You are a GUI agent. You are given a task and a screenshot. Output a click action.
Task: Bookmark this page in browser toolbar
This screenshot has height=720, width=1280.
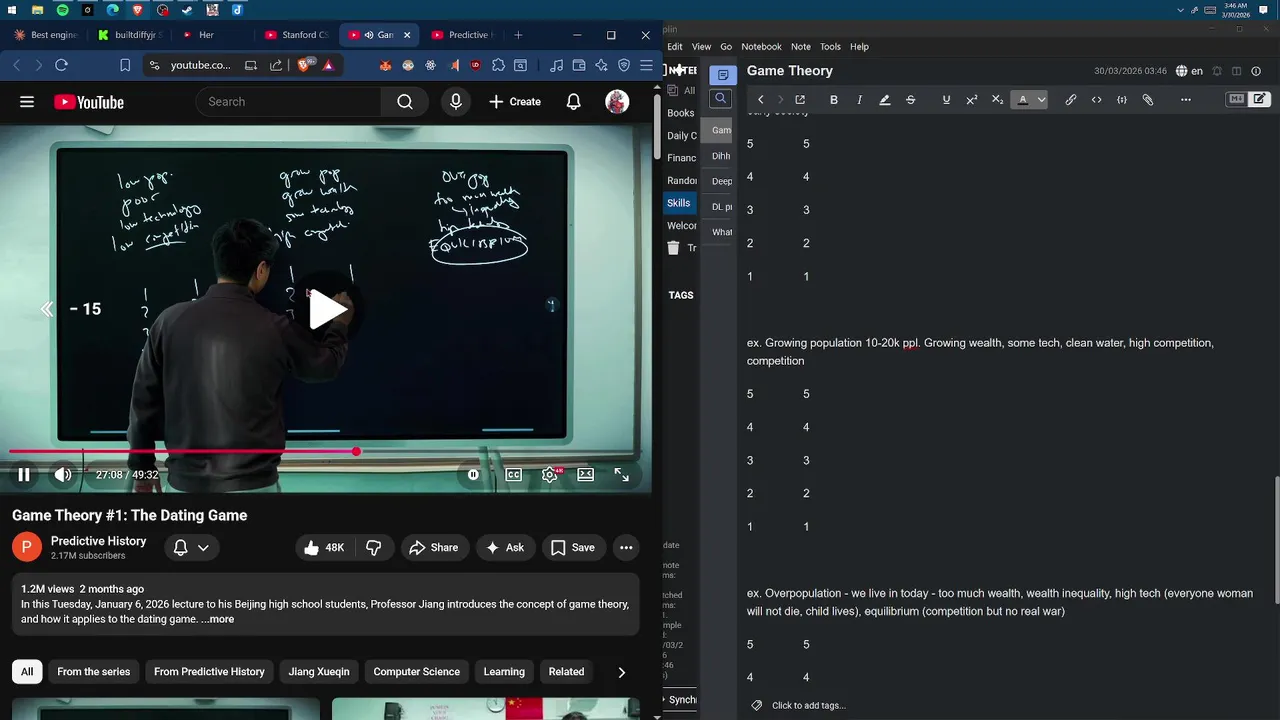pos(125,65)
